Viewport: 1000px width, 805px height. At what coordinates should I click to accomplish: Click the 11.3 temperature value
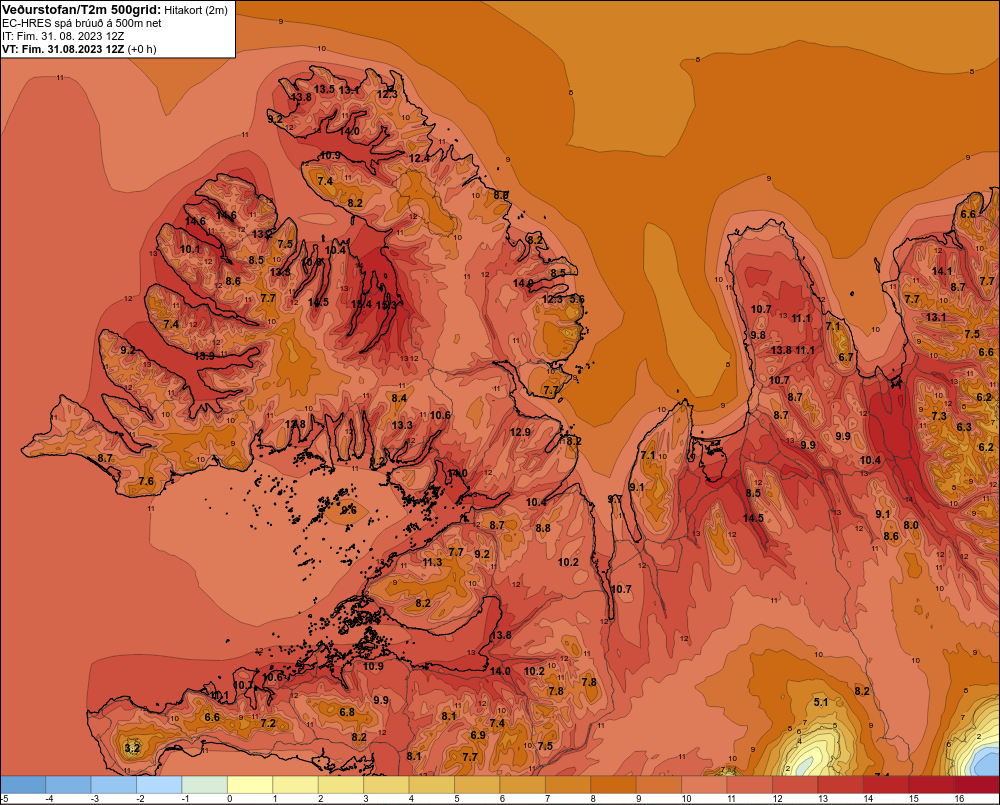coord(432,562)
